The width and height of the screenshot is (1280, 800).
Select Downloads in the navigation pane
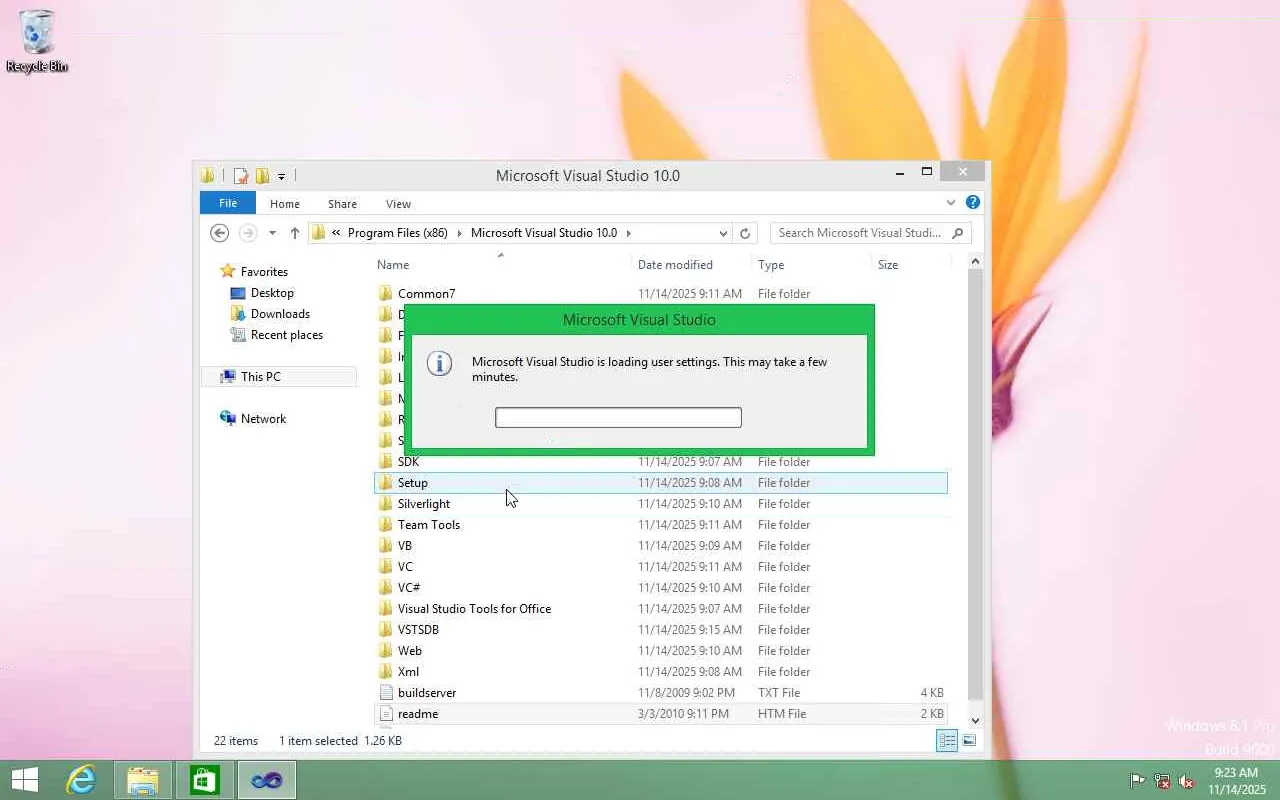pyautogui.click(x=280, y=314)
